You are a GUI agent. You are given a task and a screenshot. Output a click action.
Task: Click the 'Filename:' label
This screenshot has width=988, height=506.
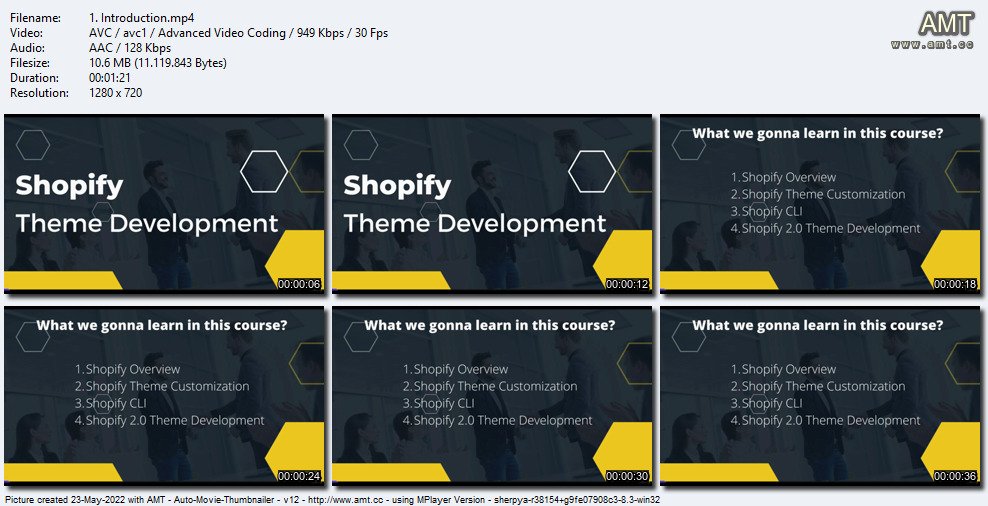point(35,18)
